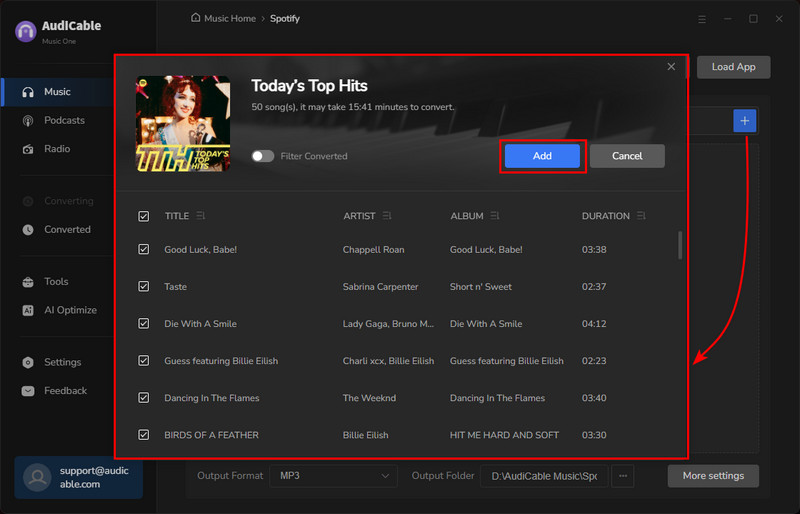
Task: Uncheck Guess featuring Billie Eilish checkbox
Action: point(144,361)
